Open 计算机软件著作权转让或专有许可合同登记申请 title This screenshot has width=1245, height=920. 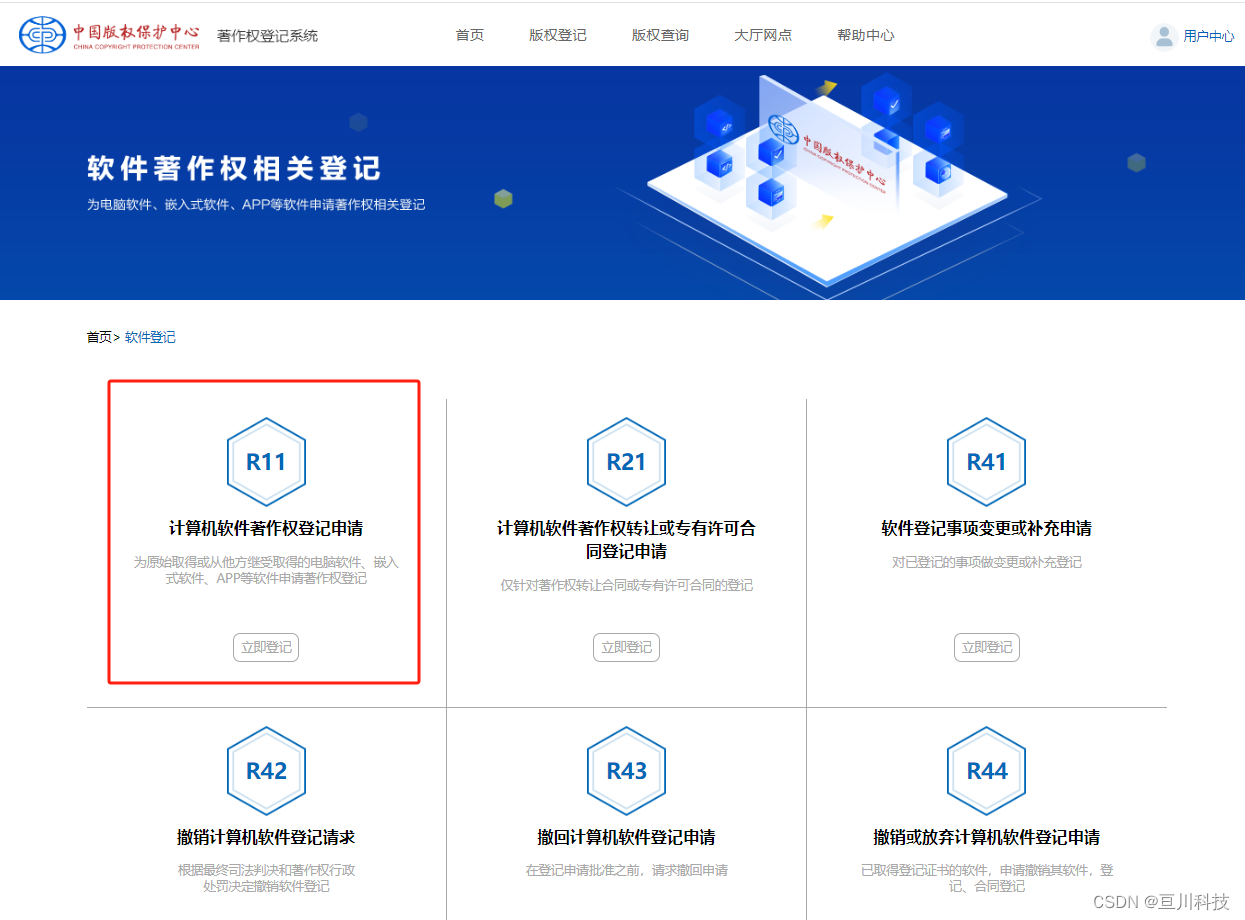(626, 540)
